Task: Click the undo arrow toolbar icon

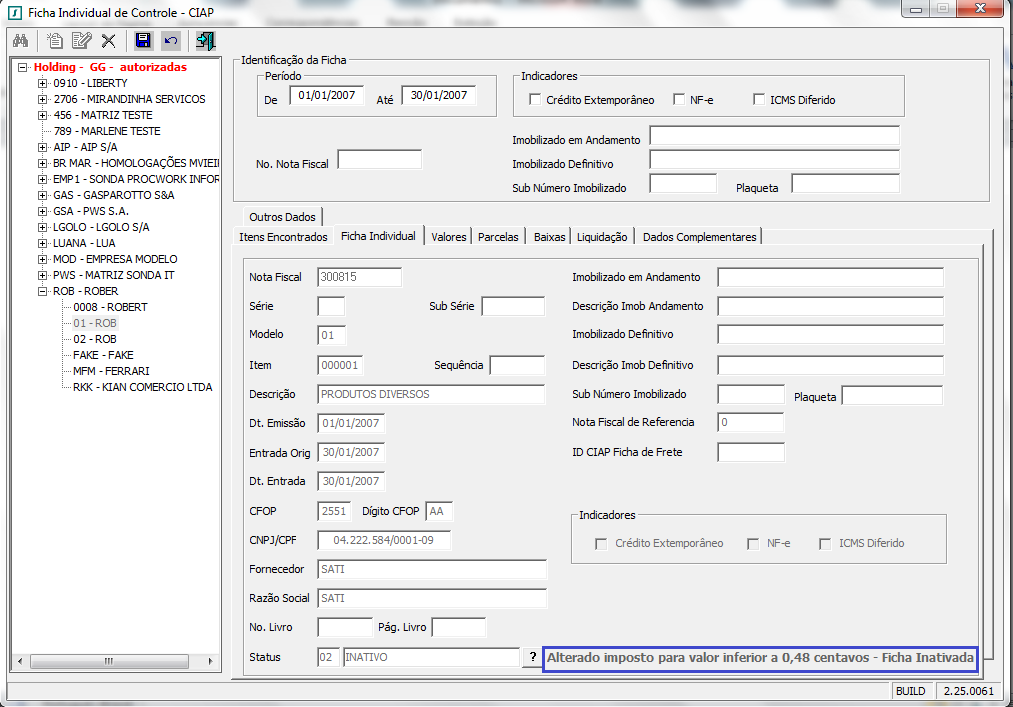Action: [171, 41]
